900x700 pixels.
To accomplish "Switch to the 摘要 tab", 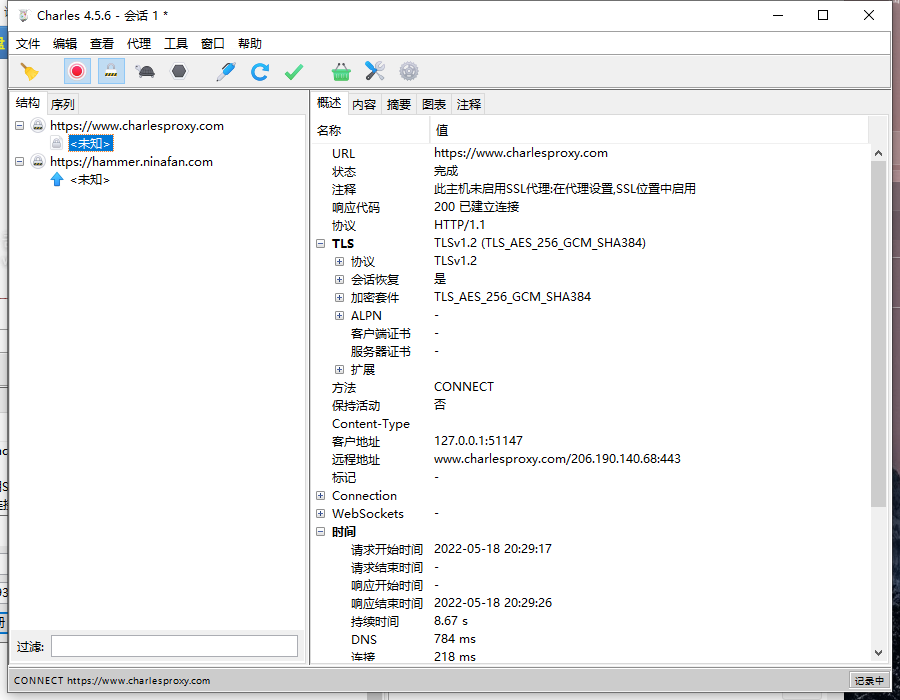I will 399,104.
